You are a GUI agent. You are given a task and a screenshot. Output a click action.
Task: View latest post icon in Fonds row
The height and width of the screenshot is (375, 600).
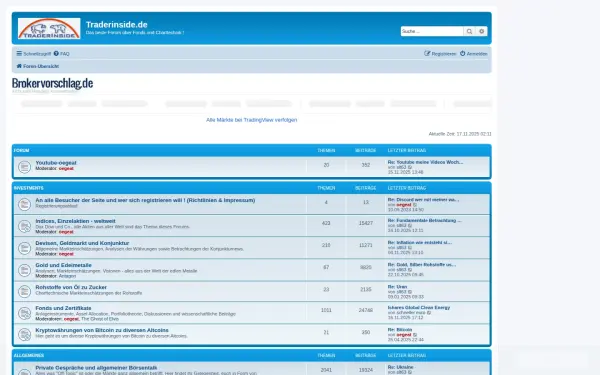[429, 313]
